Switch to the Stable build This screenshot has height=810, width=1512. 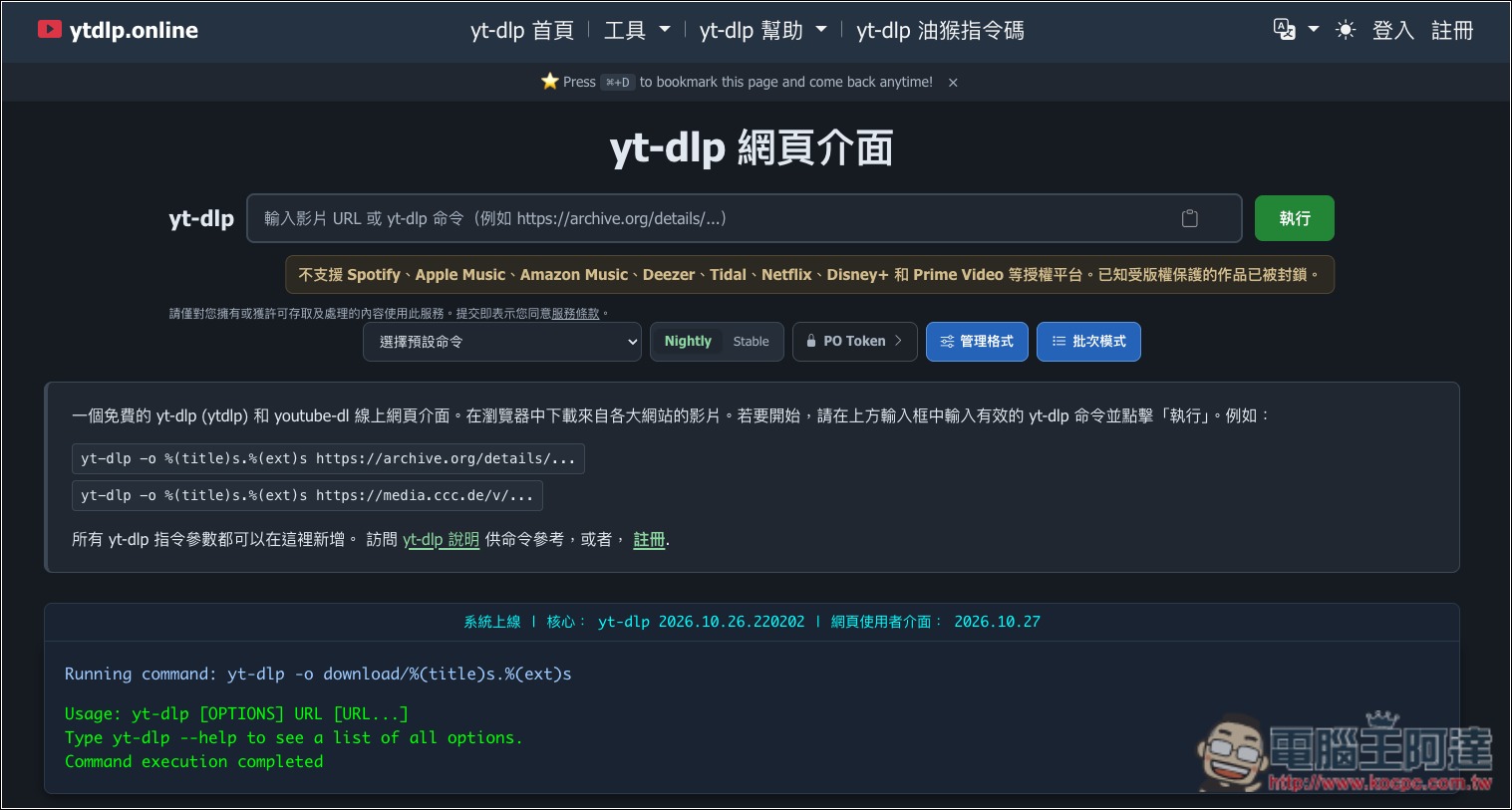pyautogui.click(x=752, y=341)
